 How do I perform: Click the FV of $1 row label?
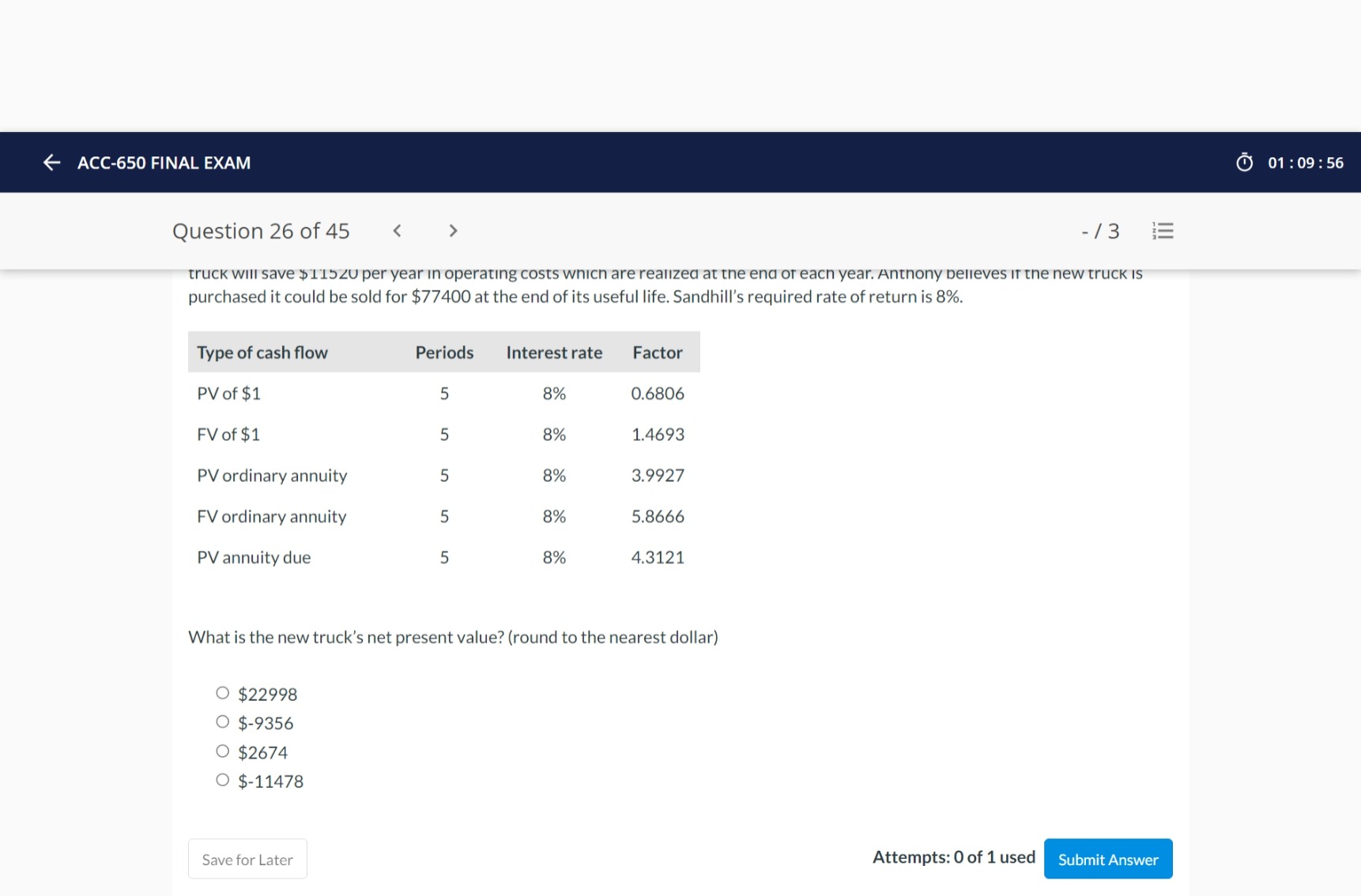pyautogui.click(x=228, y=435)
